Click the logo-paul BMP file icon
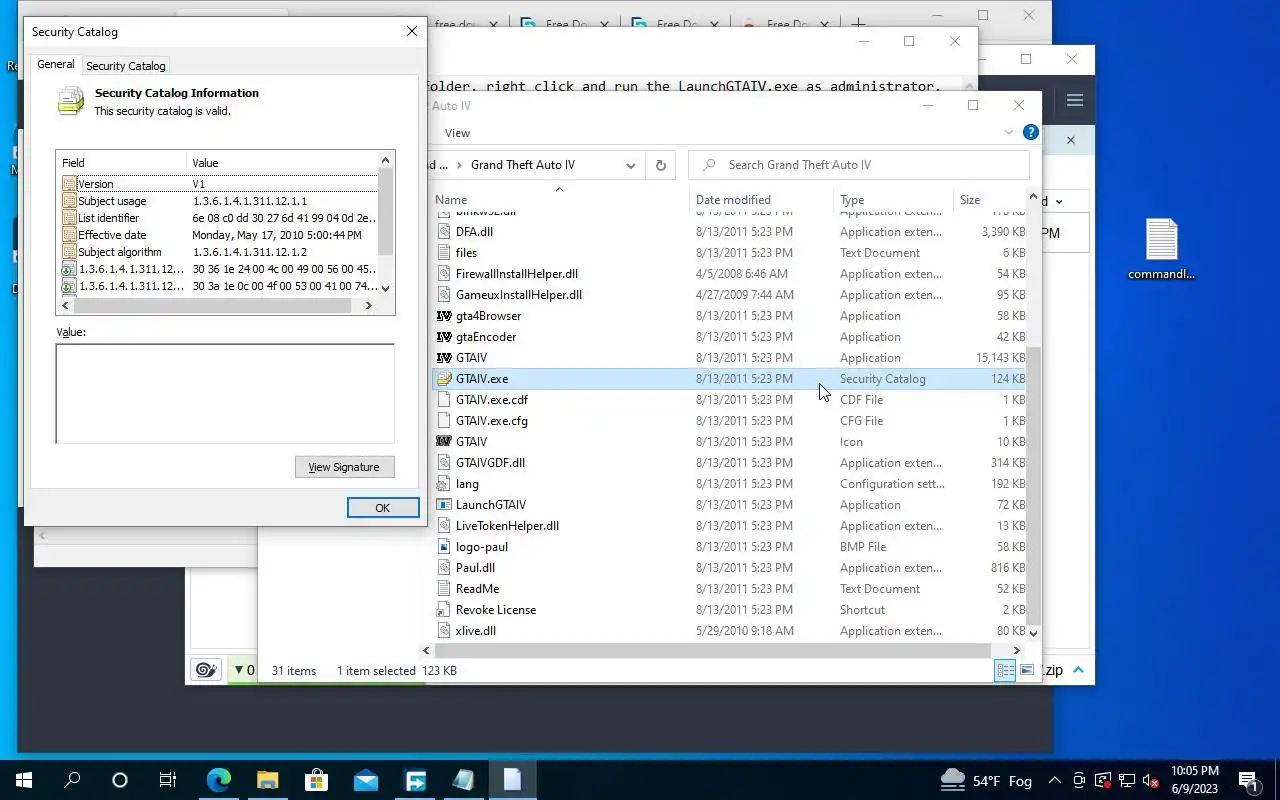 (445, 547)
